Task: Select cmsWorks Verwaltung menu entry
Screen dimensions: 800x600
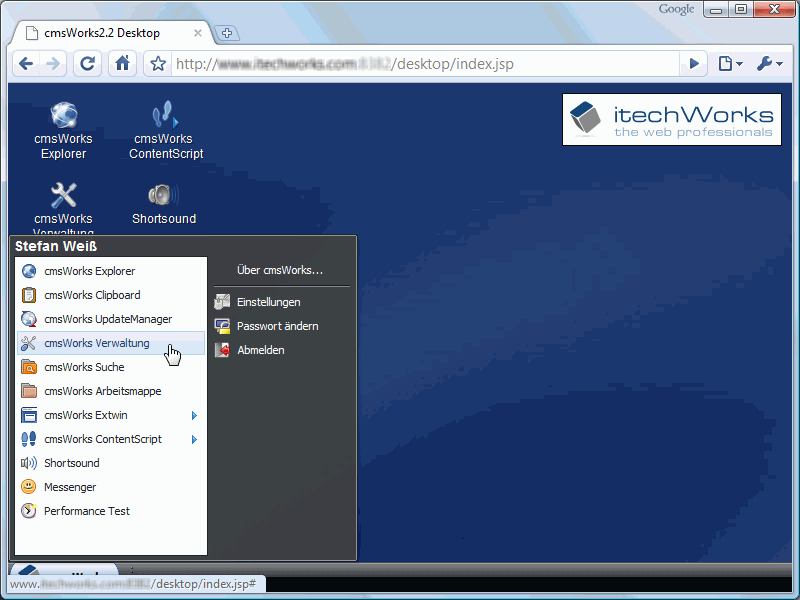Action: 111,343
